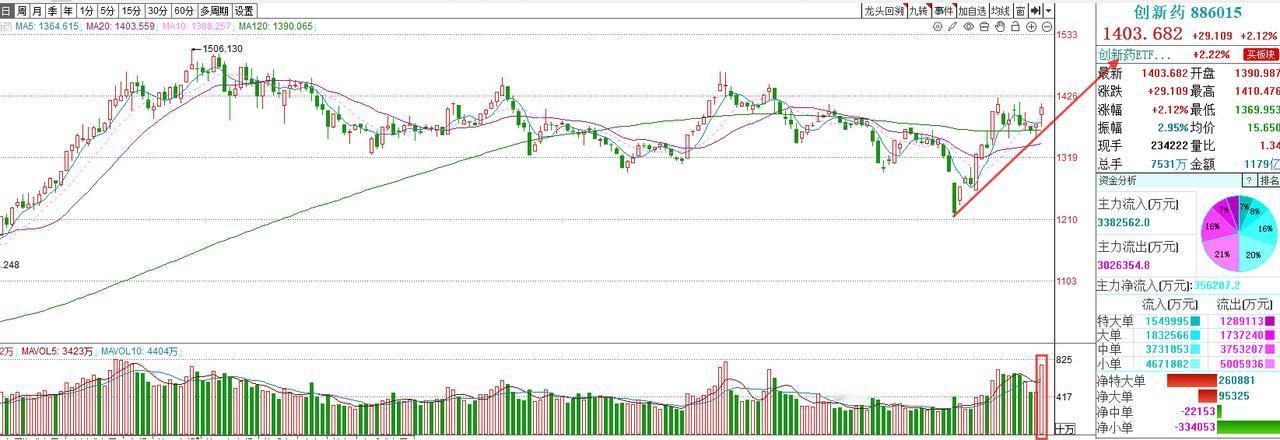Open the 创新药ETF link
This screenshot has width=1280, height=440.
pos(1135,55)
